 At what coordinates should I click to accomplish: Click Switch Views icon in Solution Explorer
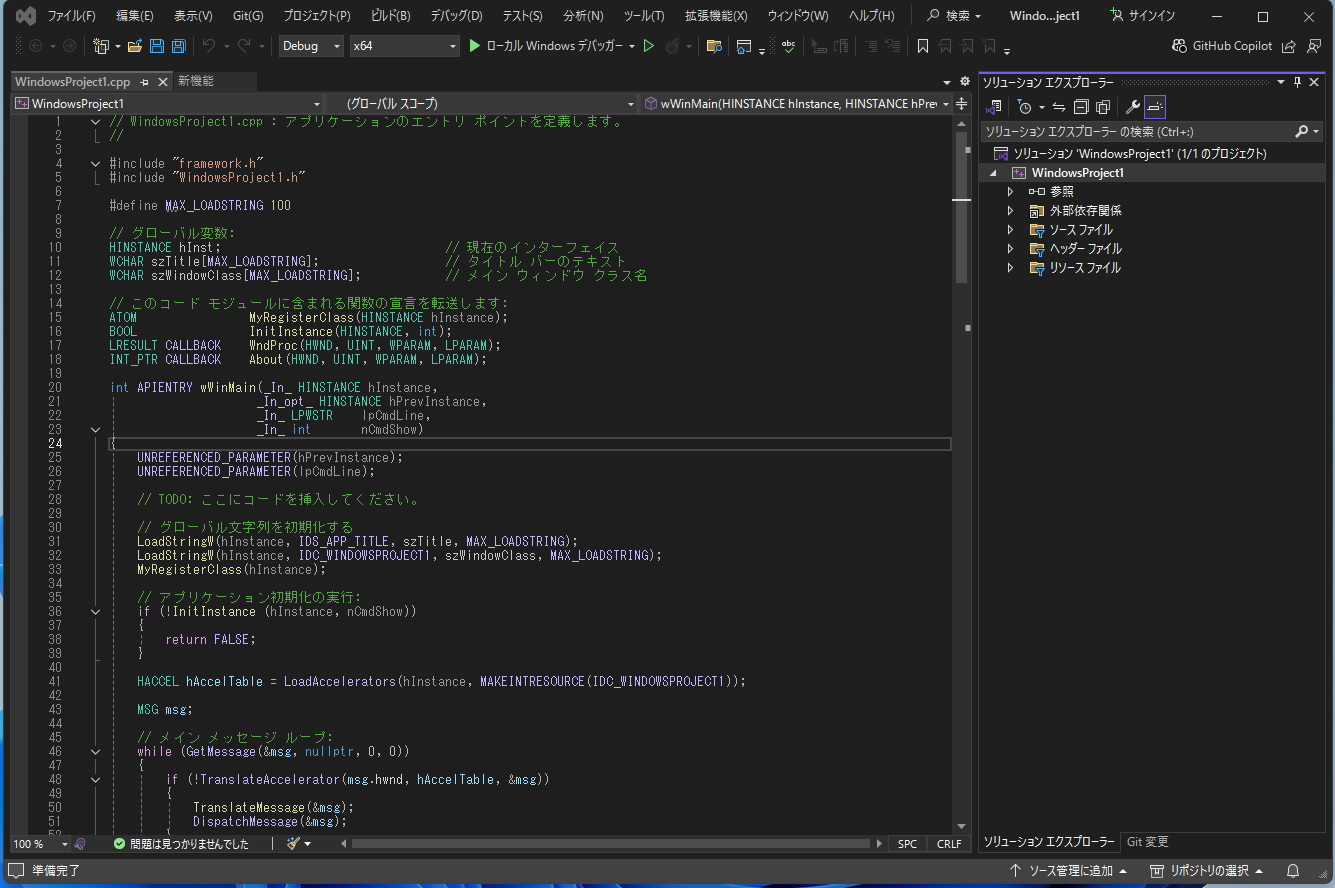click(994, 107)
